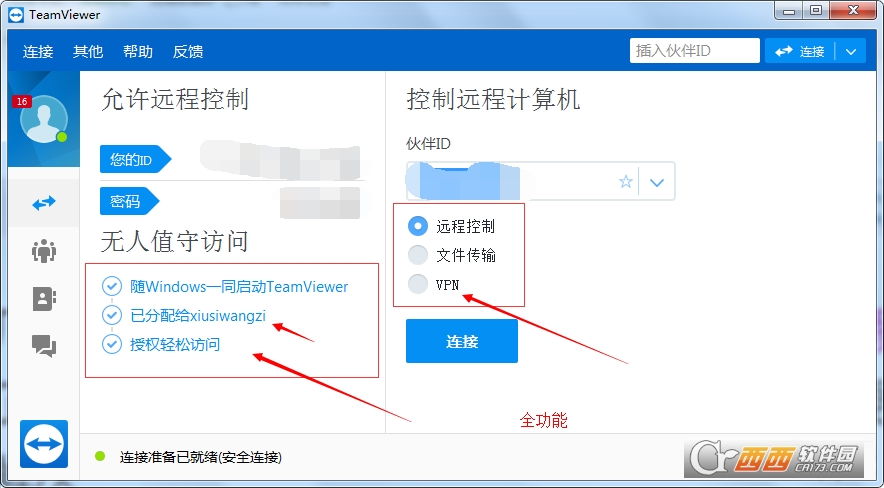Screen dimensions: 884x488
Task: Minimize the TeamViewer window
Action: pos(790,11)
